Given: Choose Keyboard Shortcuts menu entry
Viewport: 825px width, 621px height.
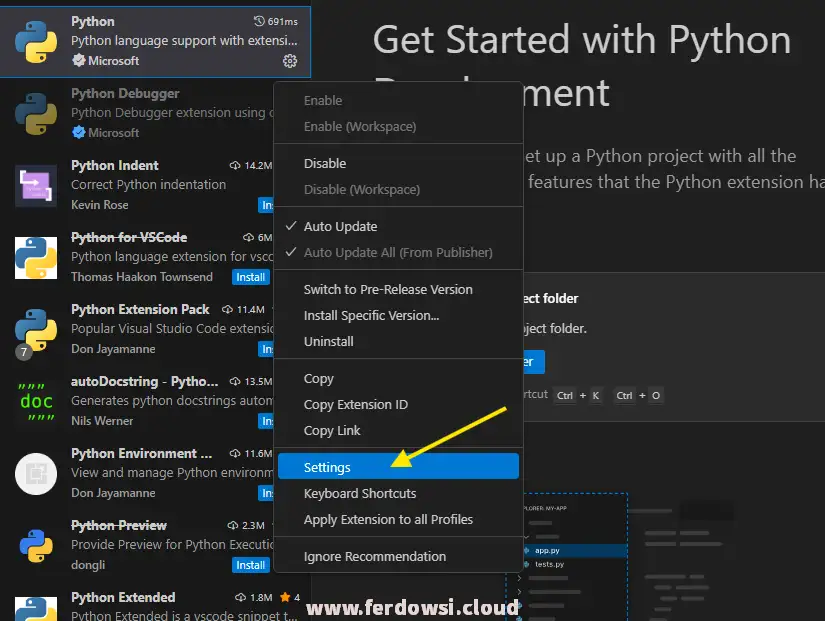Looking at the screenshot, I should [398, 493].
